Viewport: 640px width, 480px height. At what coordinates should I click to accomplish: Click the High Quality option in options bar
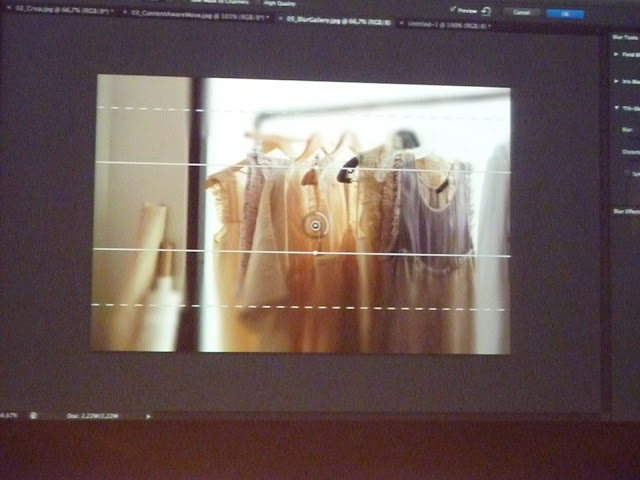click(x=279, y=4)
